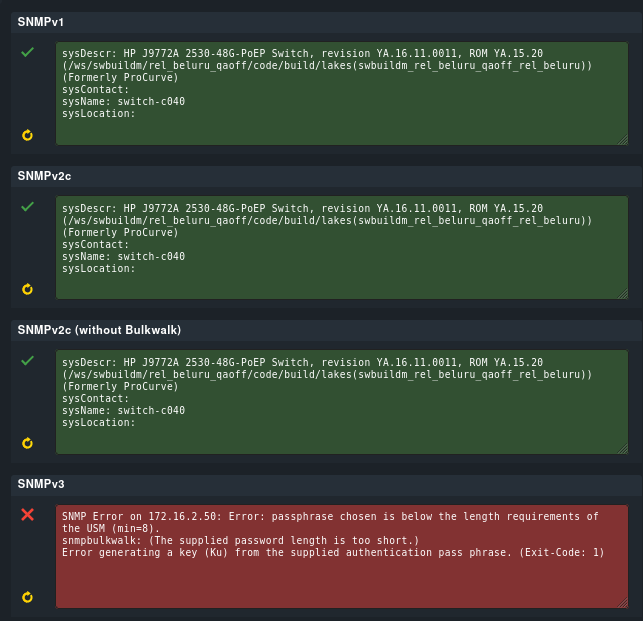Reload the SNMPv2c (without Bulkwalk) test
This screenshot has height=621, width=643.
tap(28, 443)
